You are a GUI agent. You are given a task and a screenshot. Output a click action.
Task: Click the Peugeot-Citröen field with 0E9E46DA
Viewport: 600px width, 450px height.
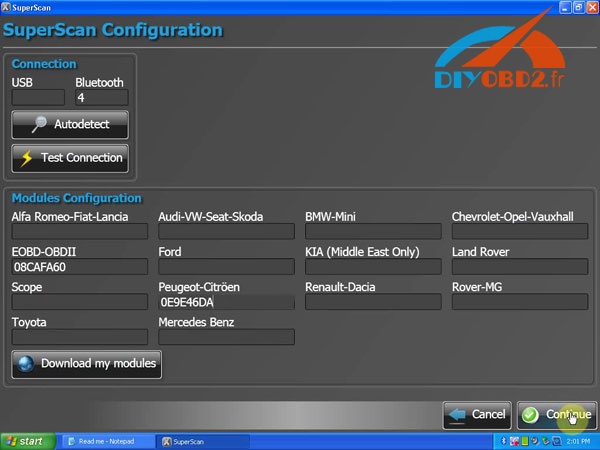pyautogui.click(x=227, y=302)
